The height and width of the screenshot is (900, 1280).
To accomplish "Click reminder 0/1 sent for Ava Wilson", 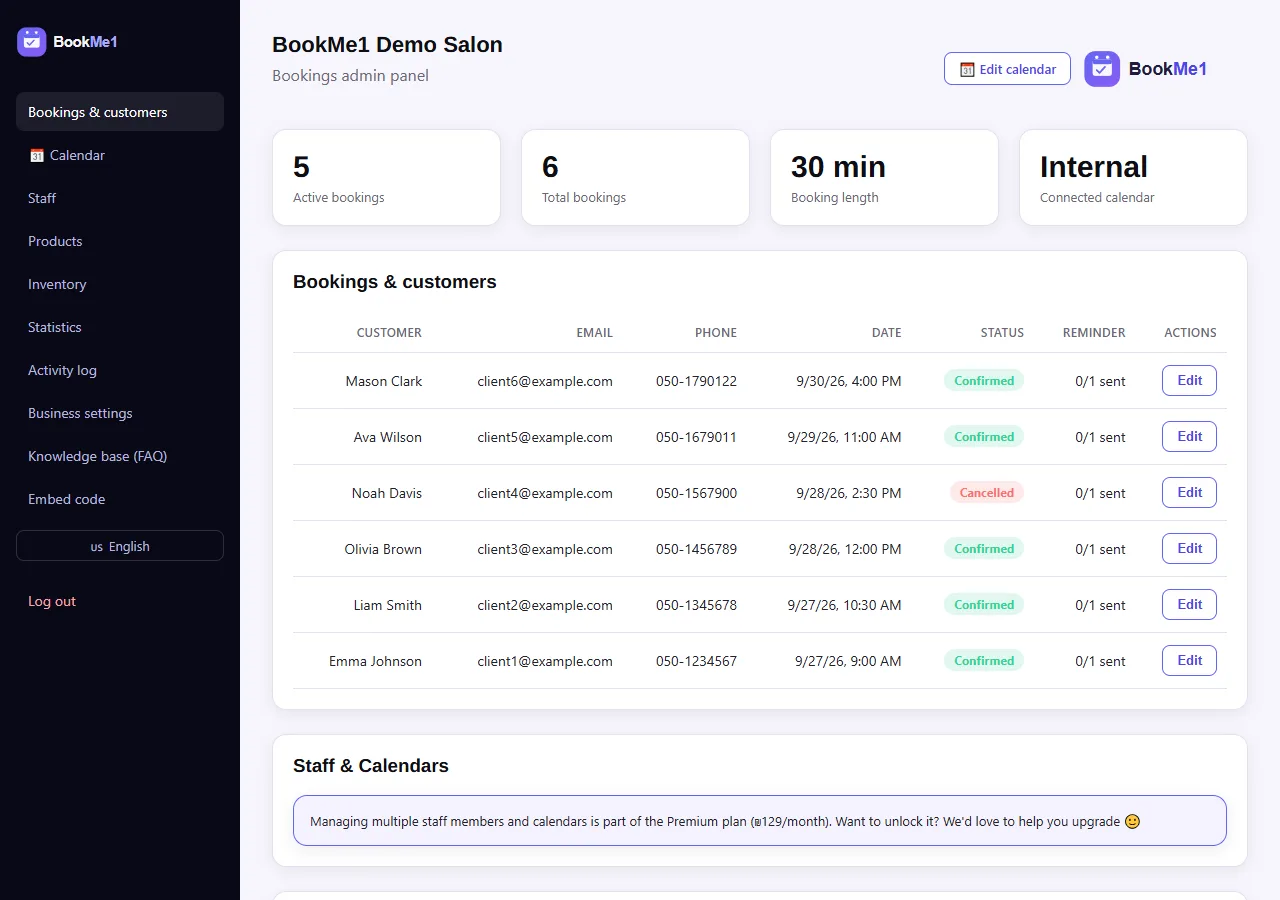I will [1100, 437].
